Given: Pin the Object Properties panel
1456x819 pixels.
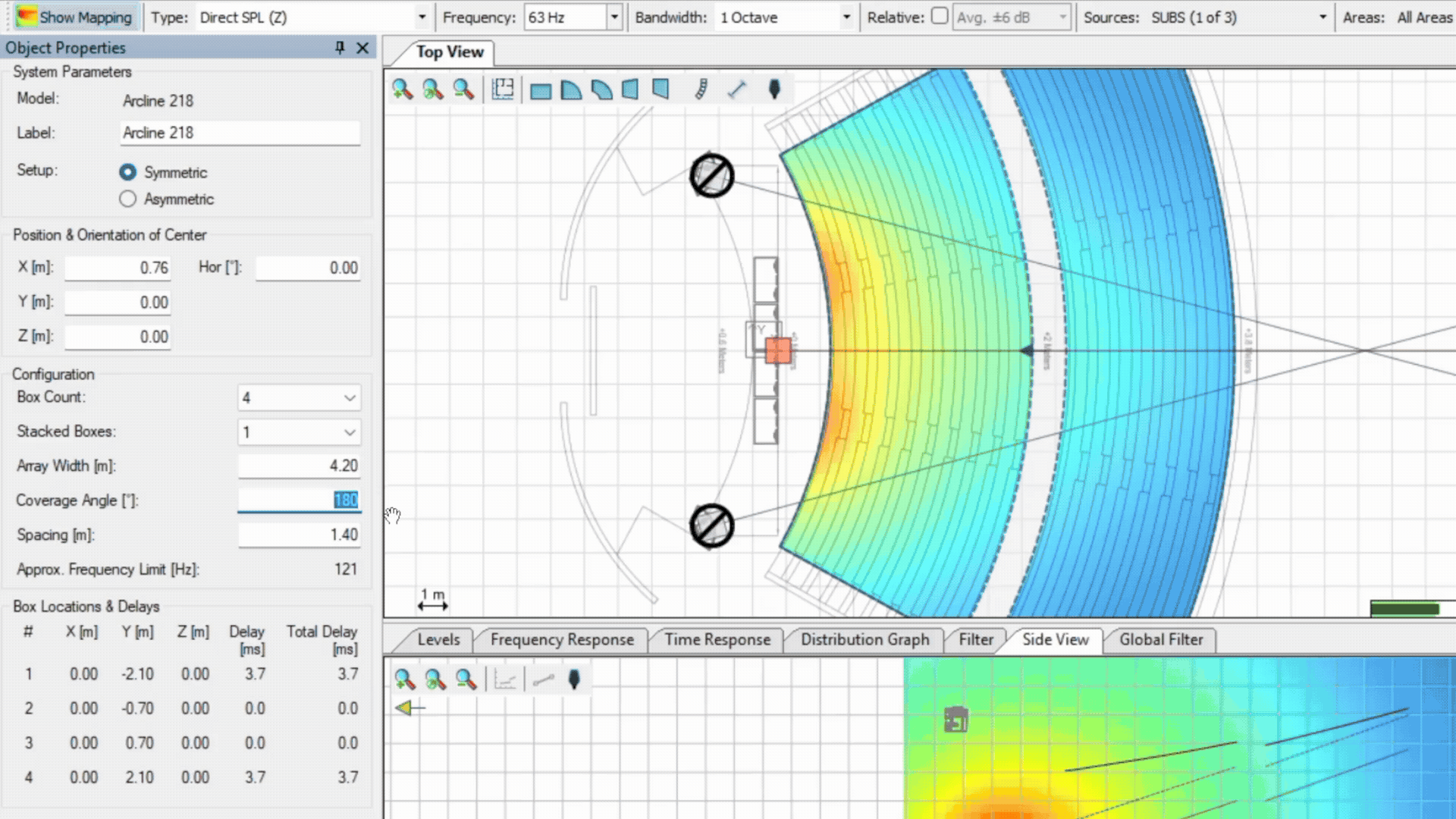Looking at the screenshot, I should pyautogui.click(x=340, y=48).
